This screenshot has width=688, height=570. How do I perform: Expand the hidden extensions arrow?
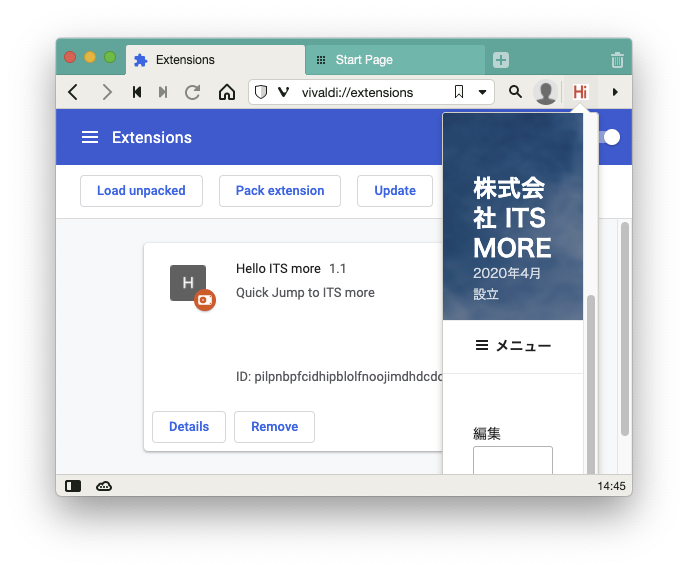click(x=615, y=92)
